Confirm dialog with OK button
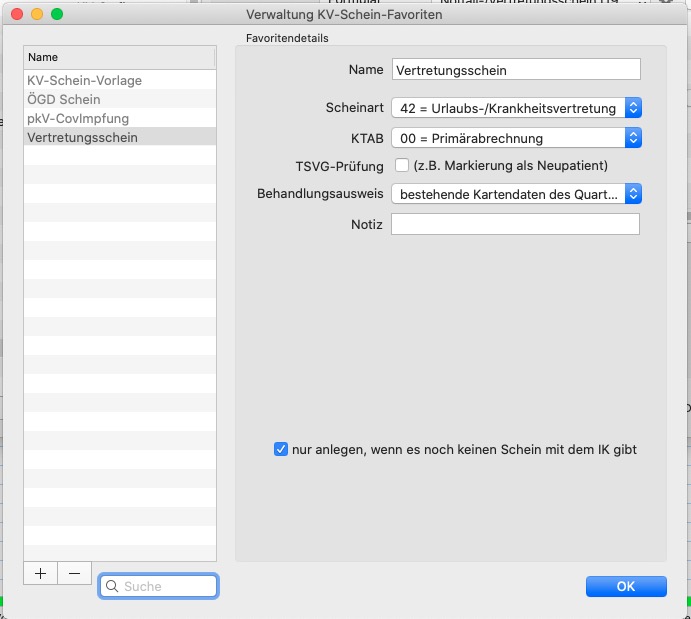 pyautogui.click(x=626, y=586)
